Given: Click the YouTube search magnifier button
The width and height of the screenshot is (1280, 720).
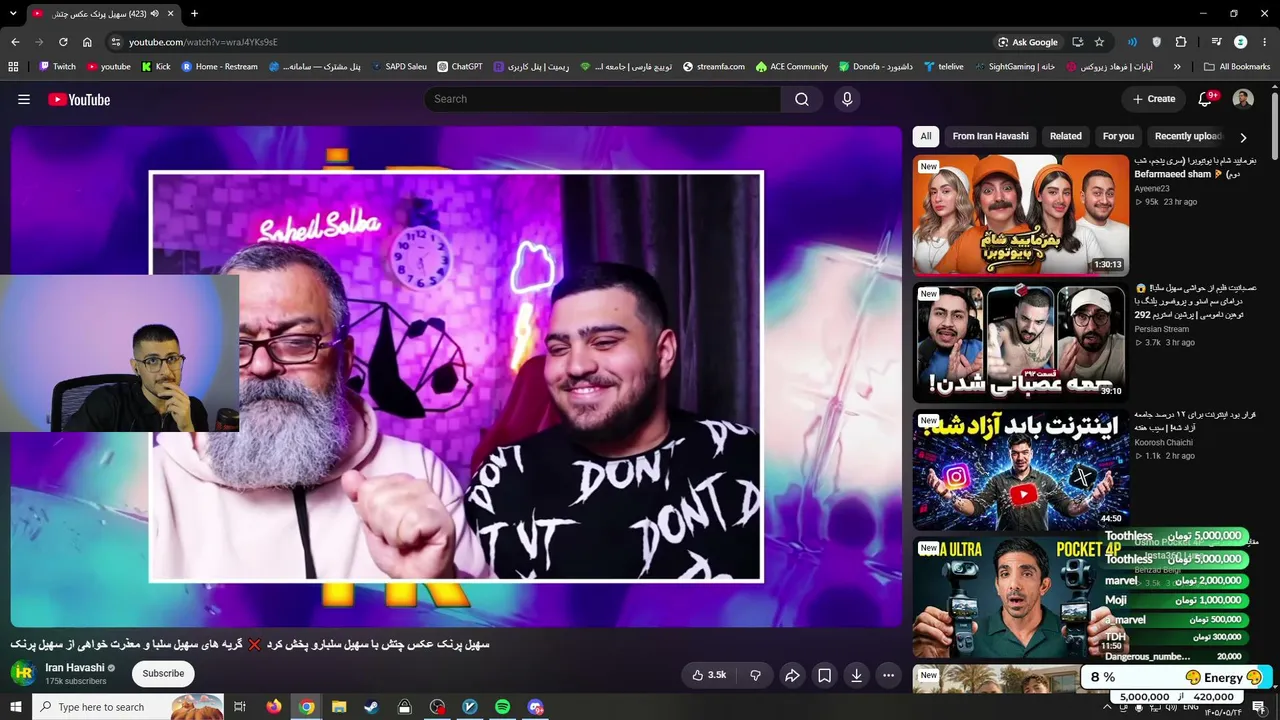Looking at the screenshot, I should pyautogui.click(x=802, y=99).
